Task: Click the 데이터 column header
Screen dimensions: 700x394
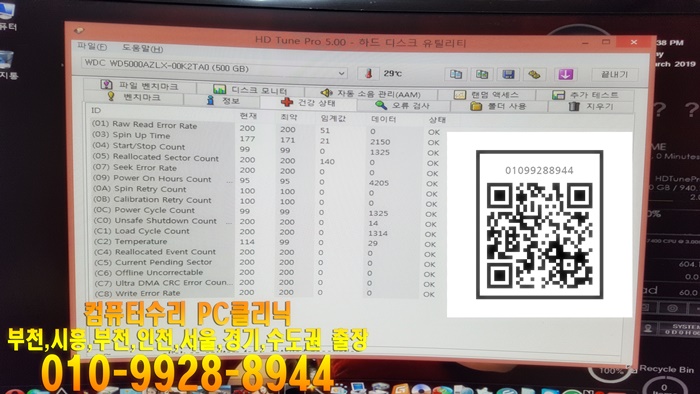Action: tap(383, 119)
